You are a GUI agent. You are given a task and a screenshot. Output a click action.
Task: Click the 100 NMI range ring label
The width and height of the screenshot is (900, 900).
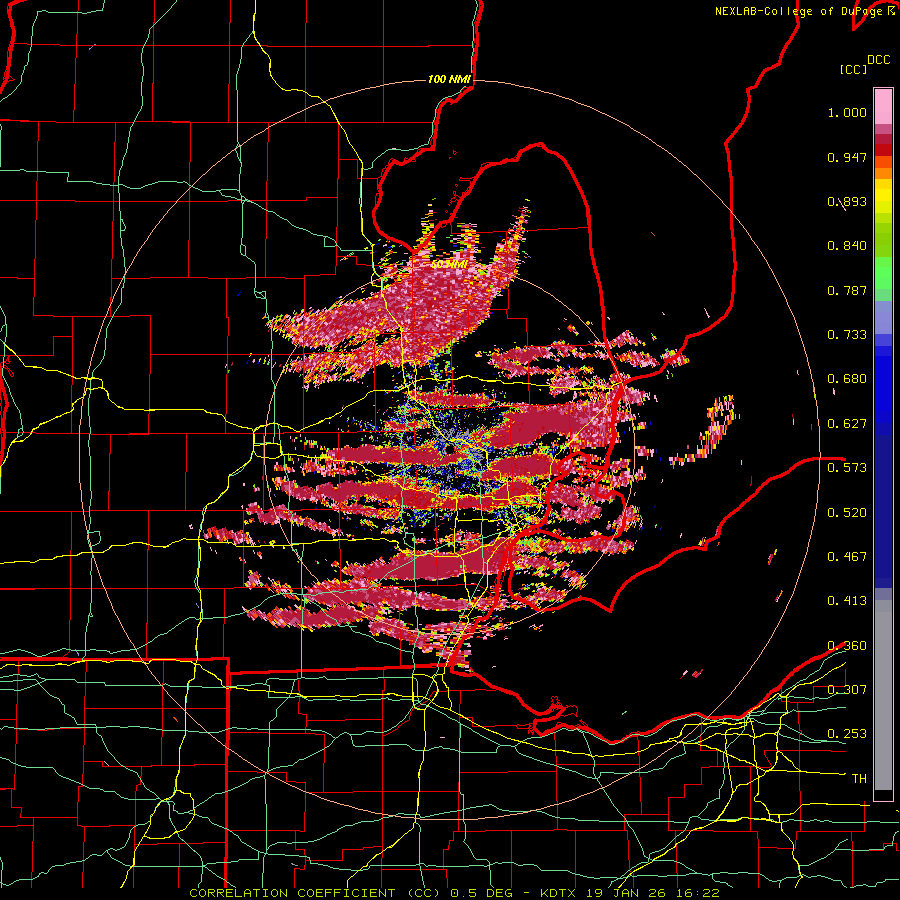coord(449,79)
